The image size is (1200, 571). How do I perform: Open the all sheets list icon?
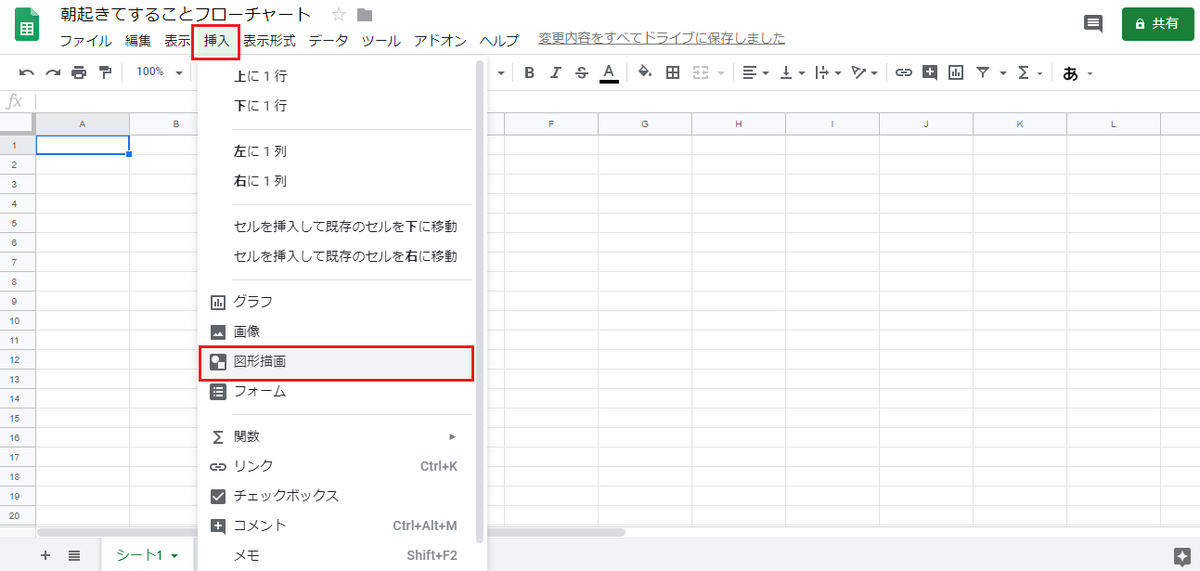[74, 555]
